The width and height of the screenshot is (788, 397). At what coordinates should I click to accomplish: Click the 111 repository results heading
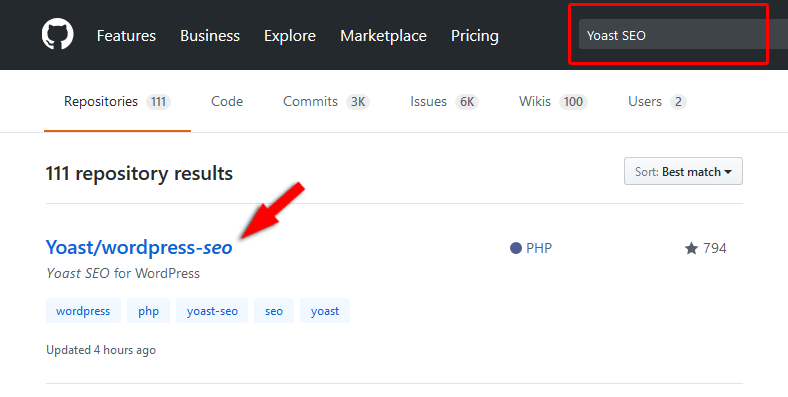[x=139, y=173]
